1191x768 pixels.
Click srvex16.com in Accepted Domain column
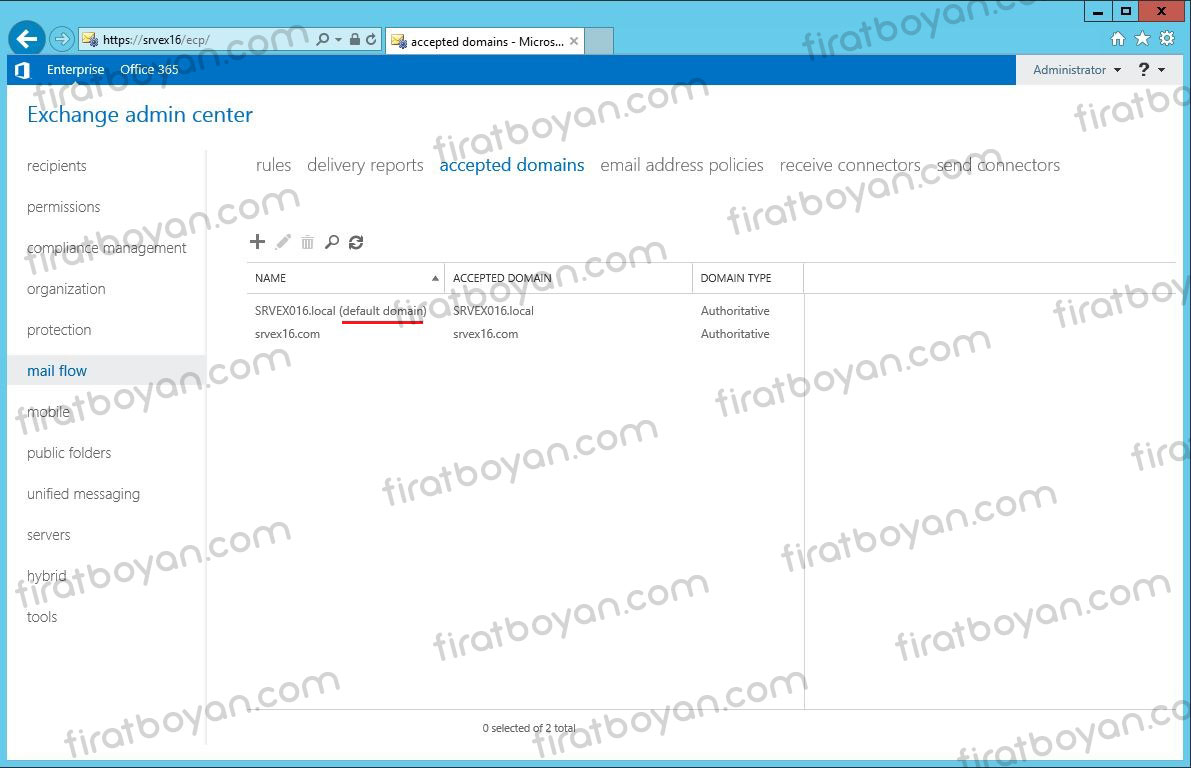[x=485, y=333]
